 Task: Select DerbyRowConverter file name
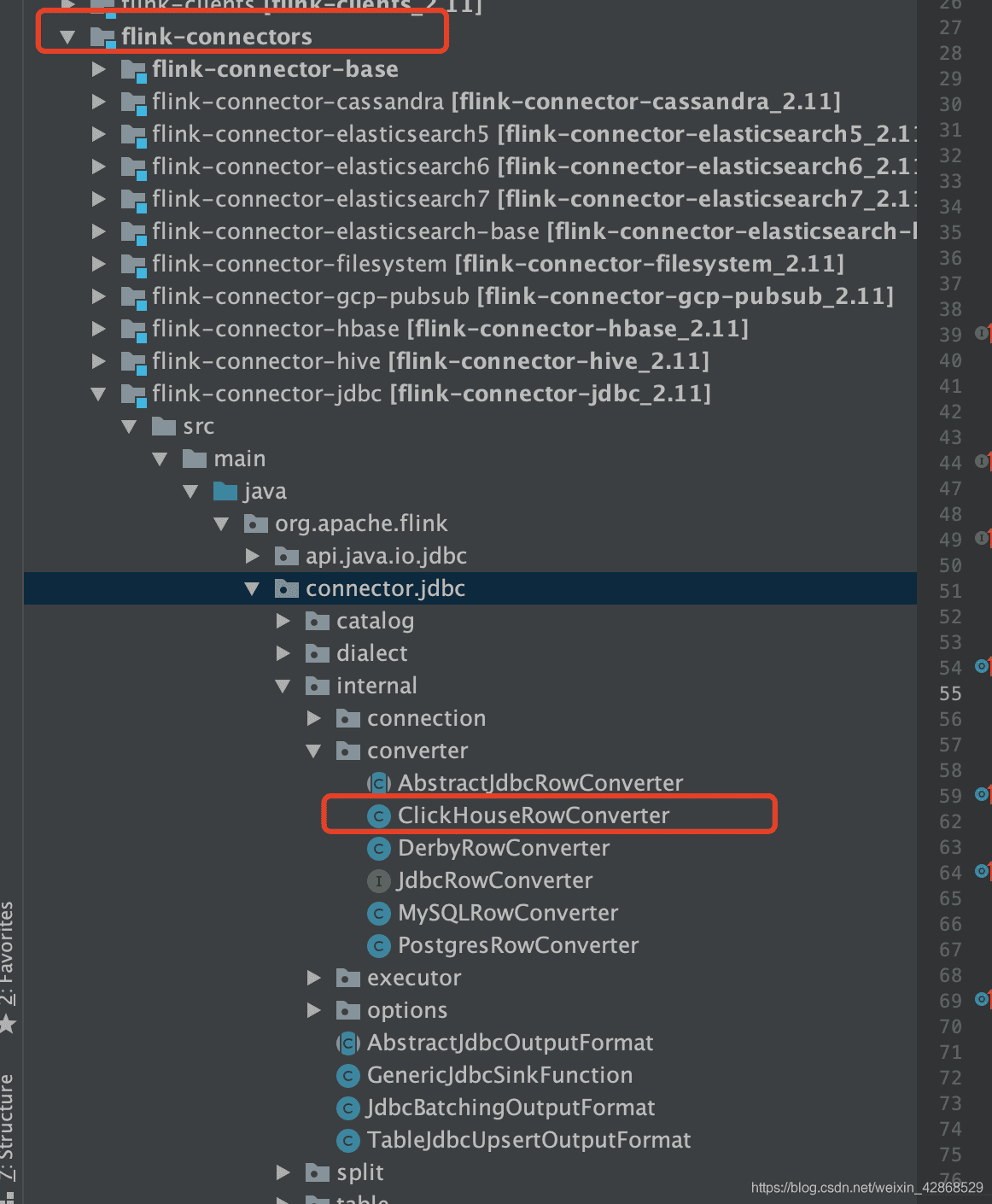504,848
